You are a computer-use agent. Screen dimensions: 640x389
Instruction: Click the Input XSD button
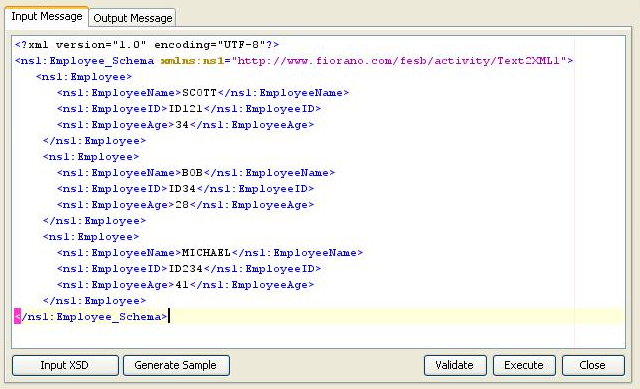(65, 365)
